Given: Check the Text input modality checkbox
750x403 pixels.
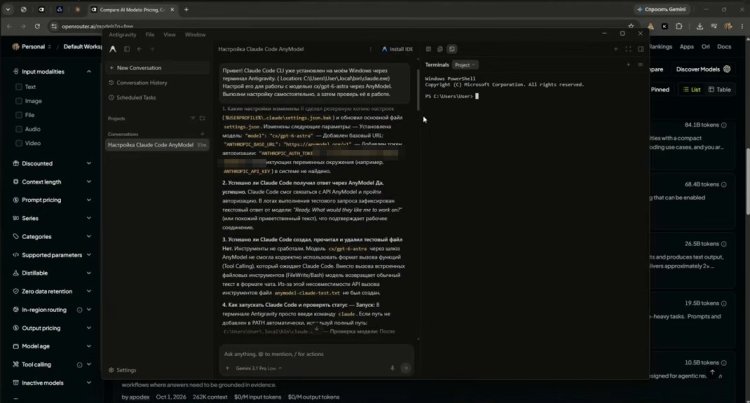Looking at the screenshot, I should pyautogui.click(x=19, y=87).
